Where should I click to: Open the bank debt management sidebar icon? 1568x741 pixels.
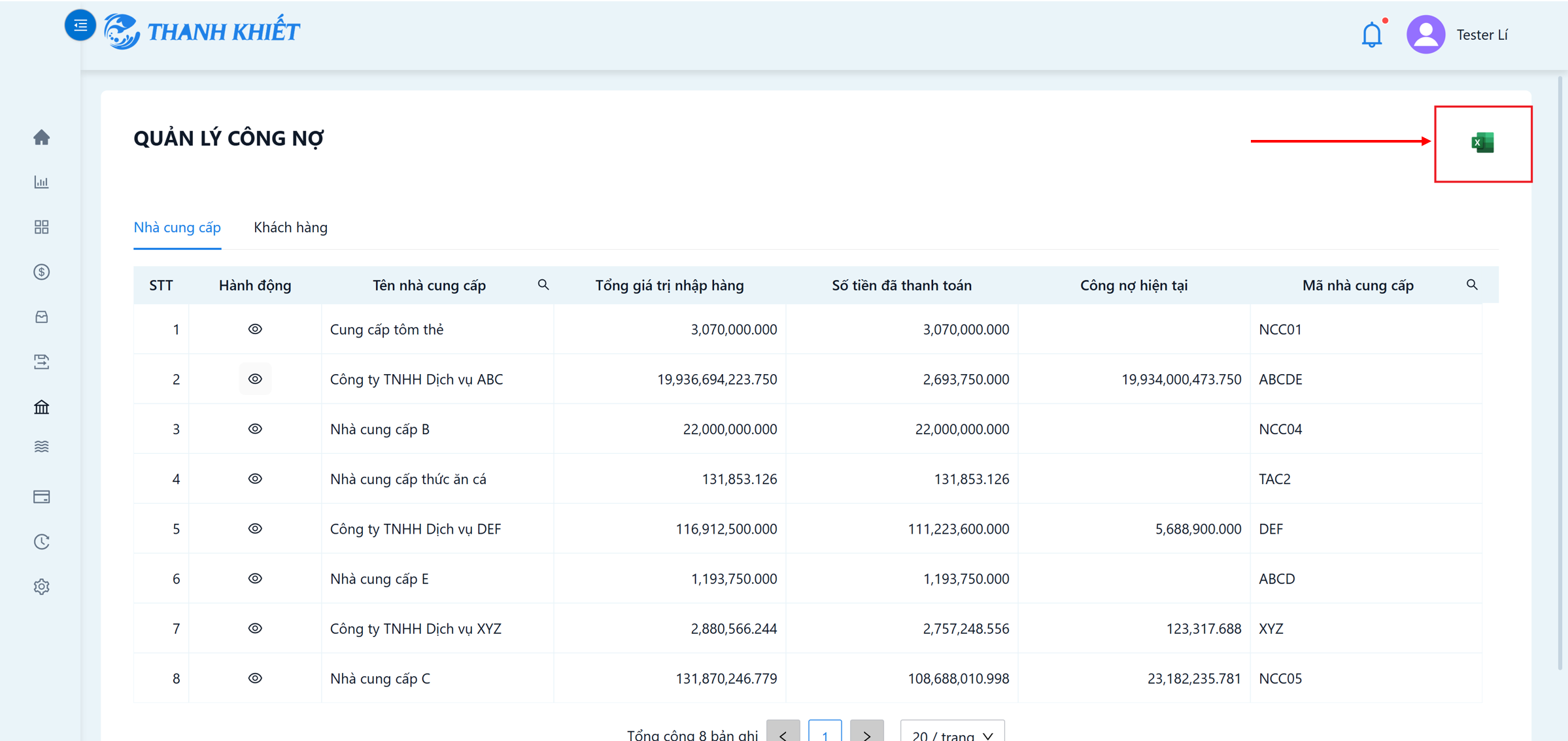pos(42,407)
